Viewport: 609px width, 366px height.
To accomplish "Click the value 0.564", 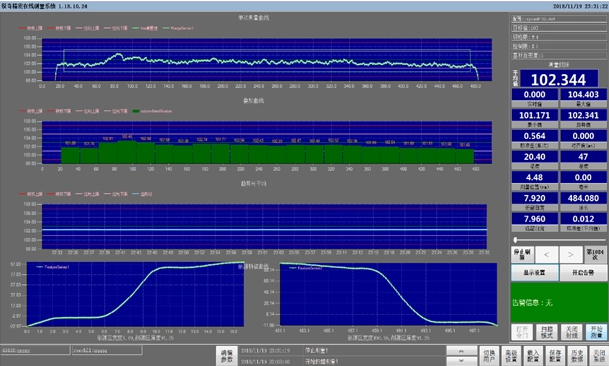I will pos(534,136).
